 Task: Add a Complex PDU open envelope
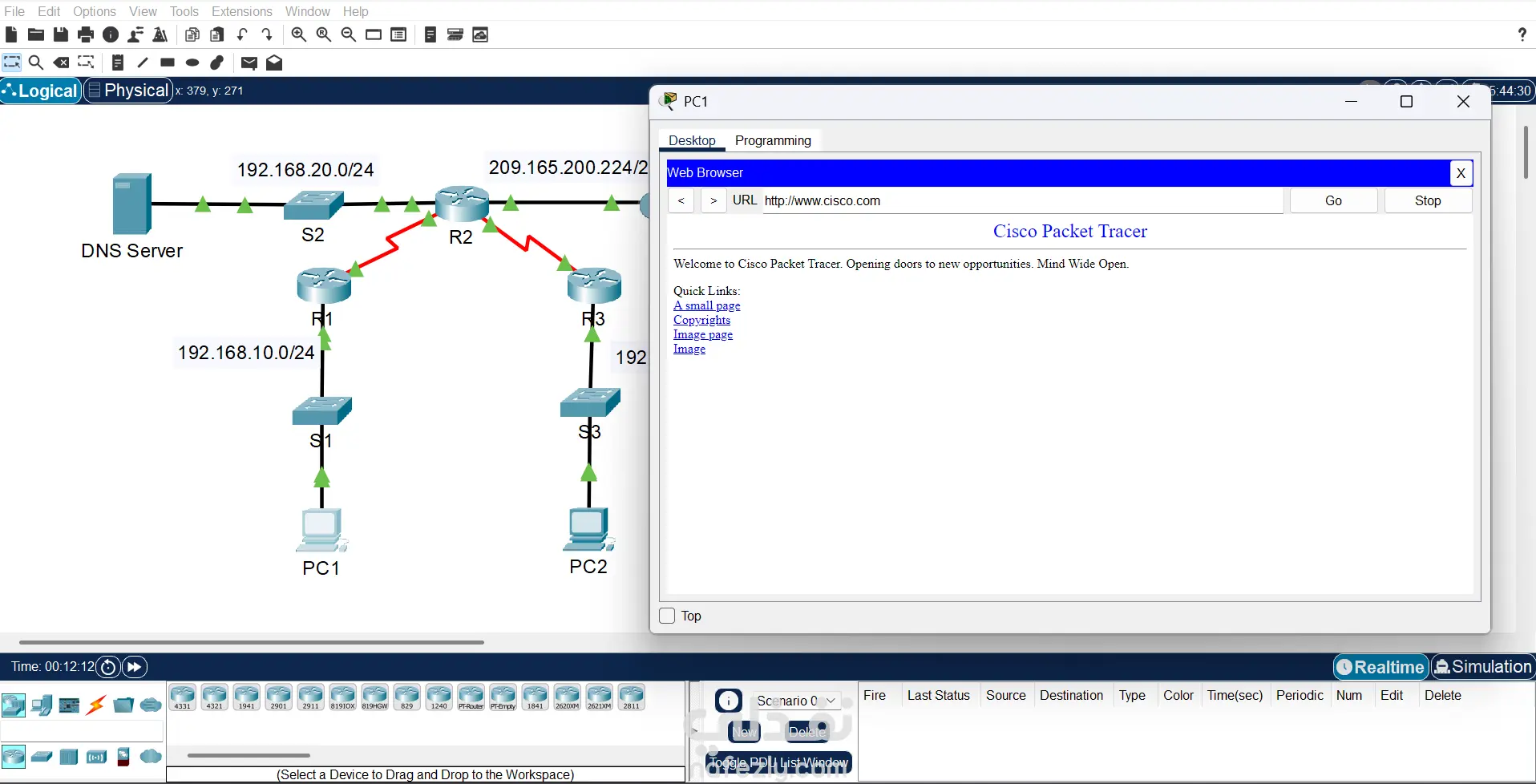(274, 63)
